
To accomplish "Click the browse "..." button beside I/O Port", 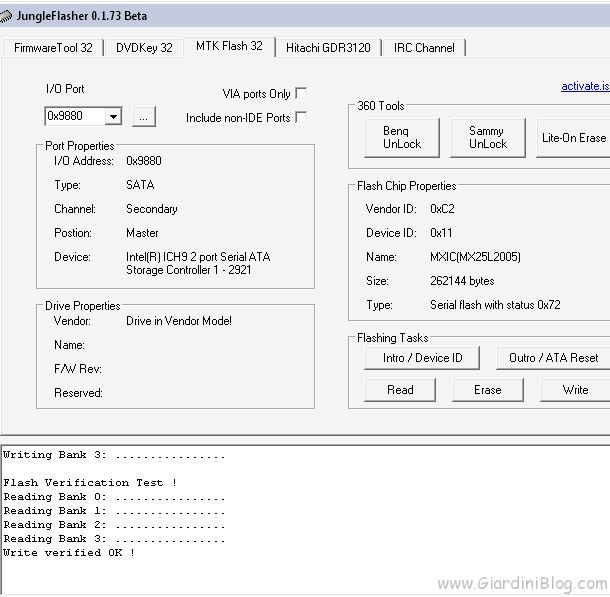I will tap(144, 117).
